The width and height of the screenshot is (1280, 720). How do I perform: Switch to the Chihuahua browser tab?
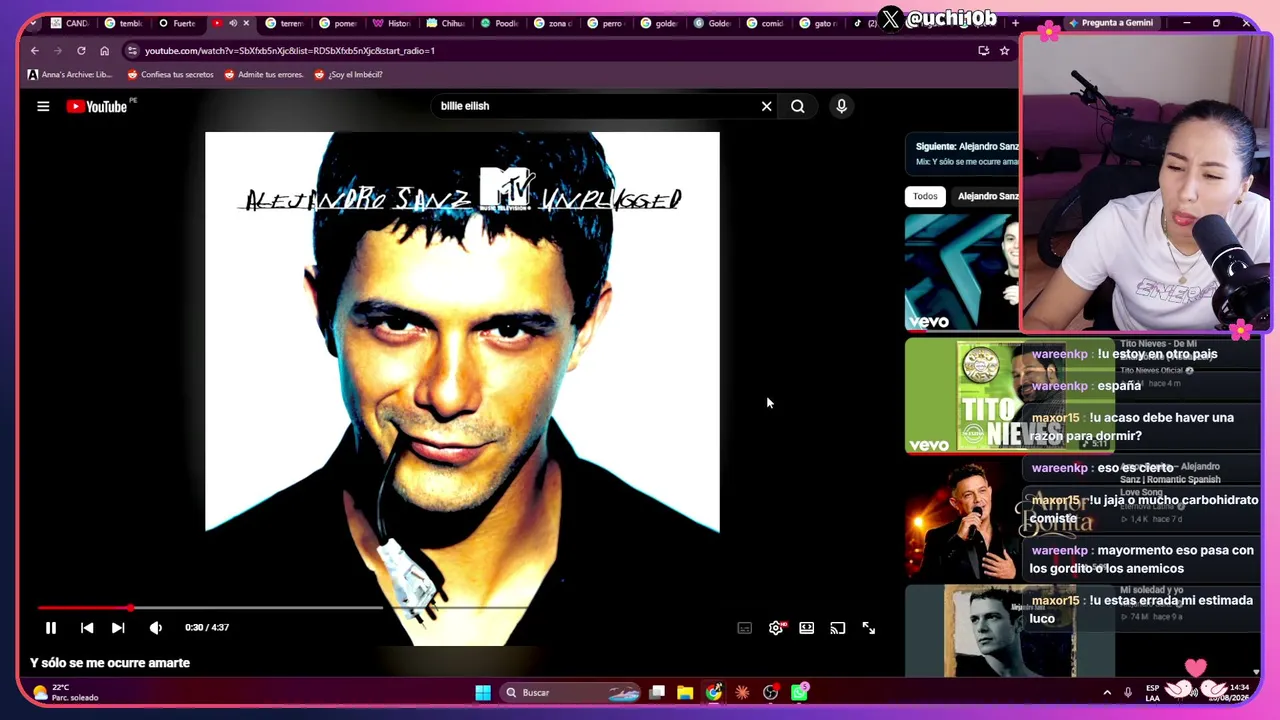coord(445,23)
